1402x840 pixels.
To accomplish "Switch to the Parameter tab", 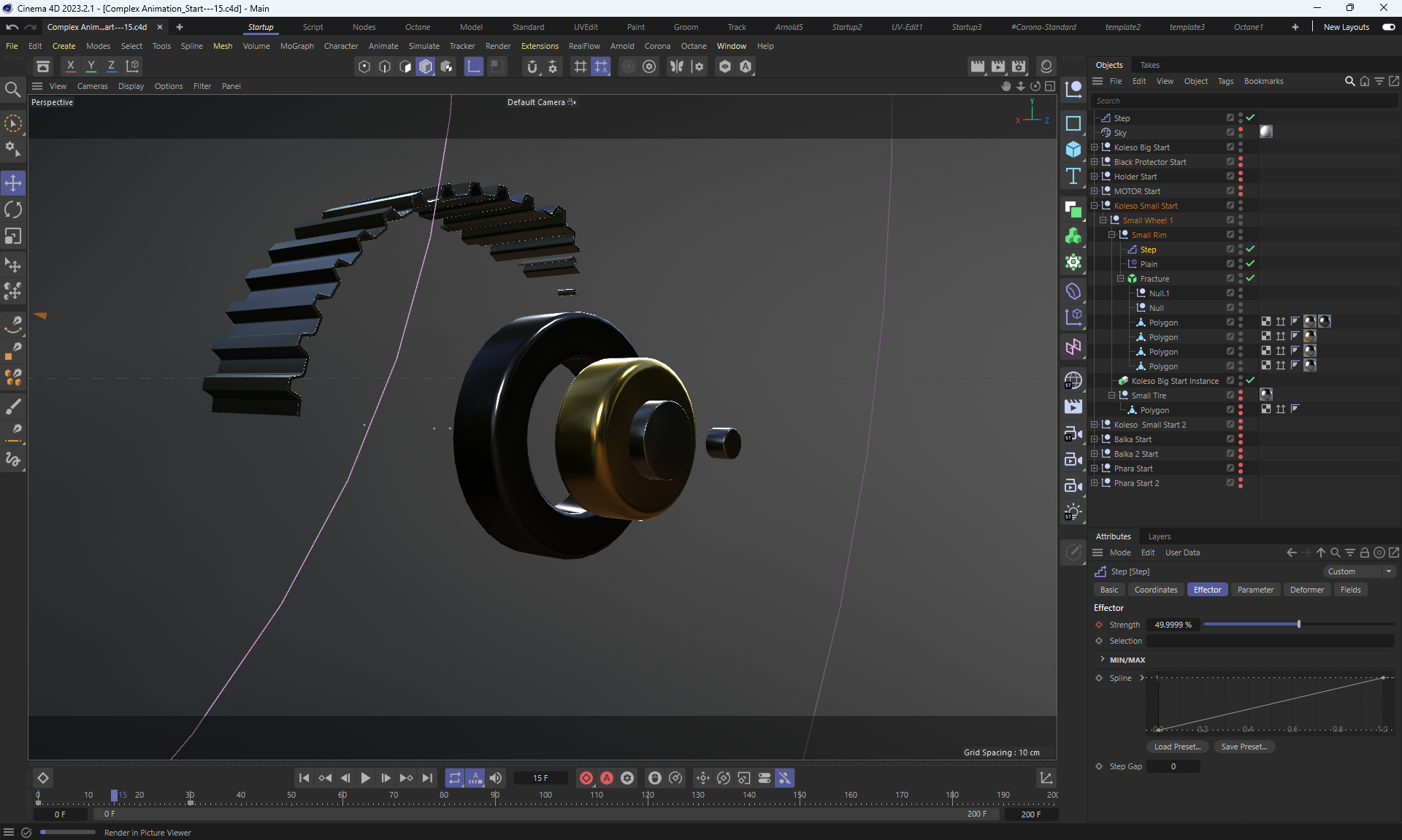I will pos(1255,590).
